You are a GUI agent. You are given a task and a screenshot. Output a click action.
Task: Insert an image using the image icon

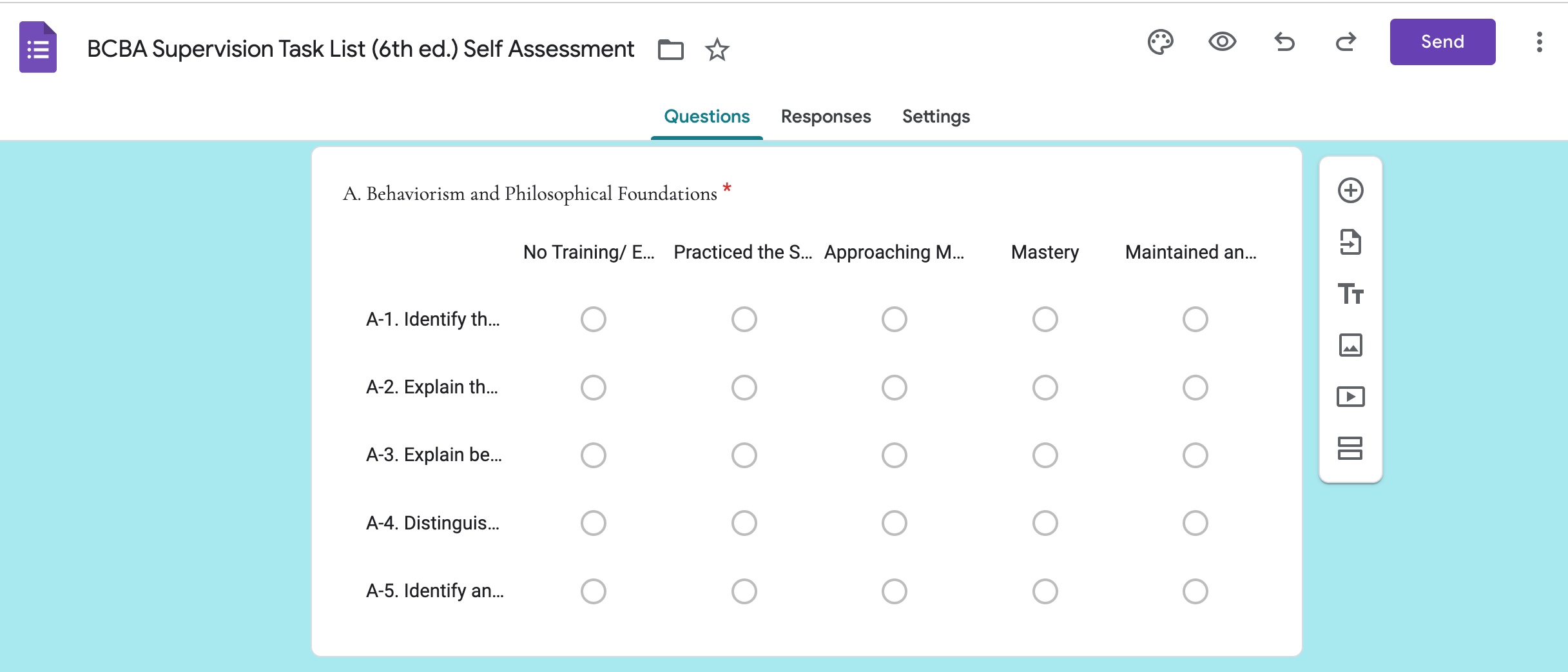click(x=1351, y=345)
